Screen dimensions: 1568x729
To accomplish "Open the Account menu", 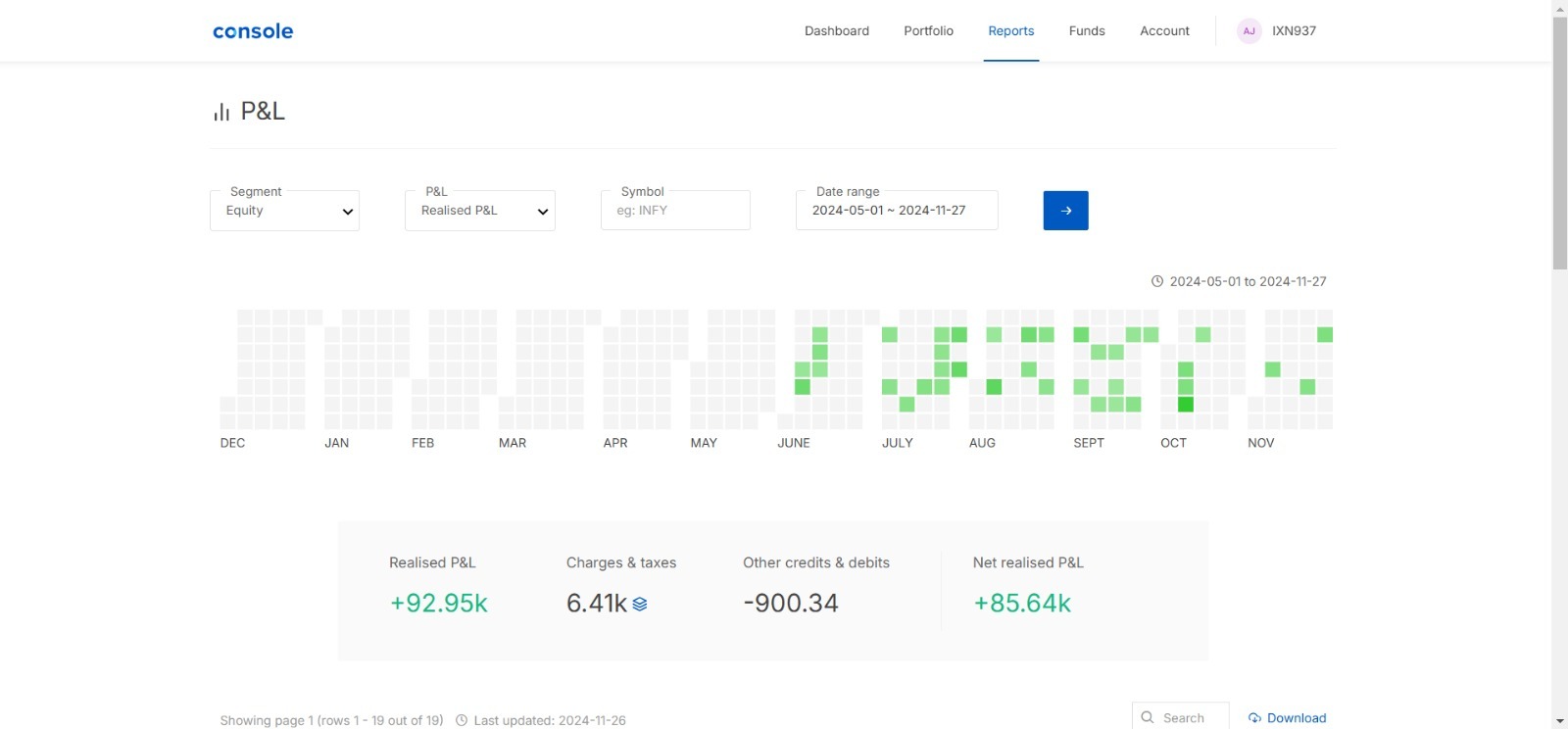I will point(1164,31).
